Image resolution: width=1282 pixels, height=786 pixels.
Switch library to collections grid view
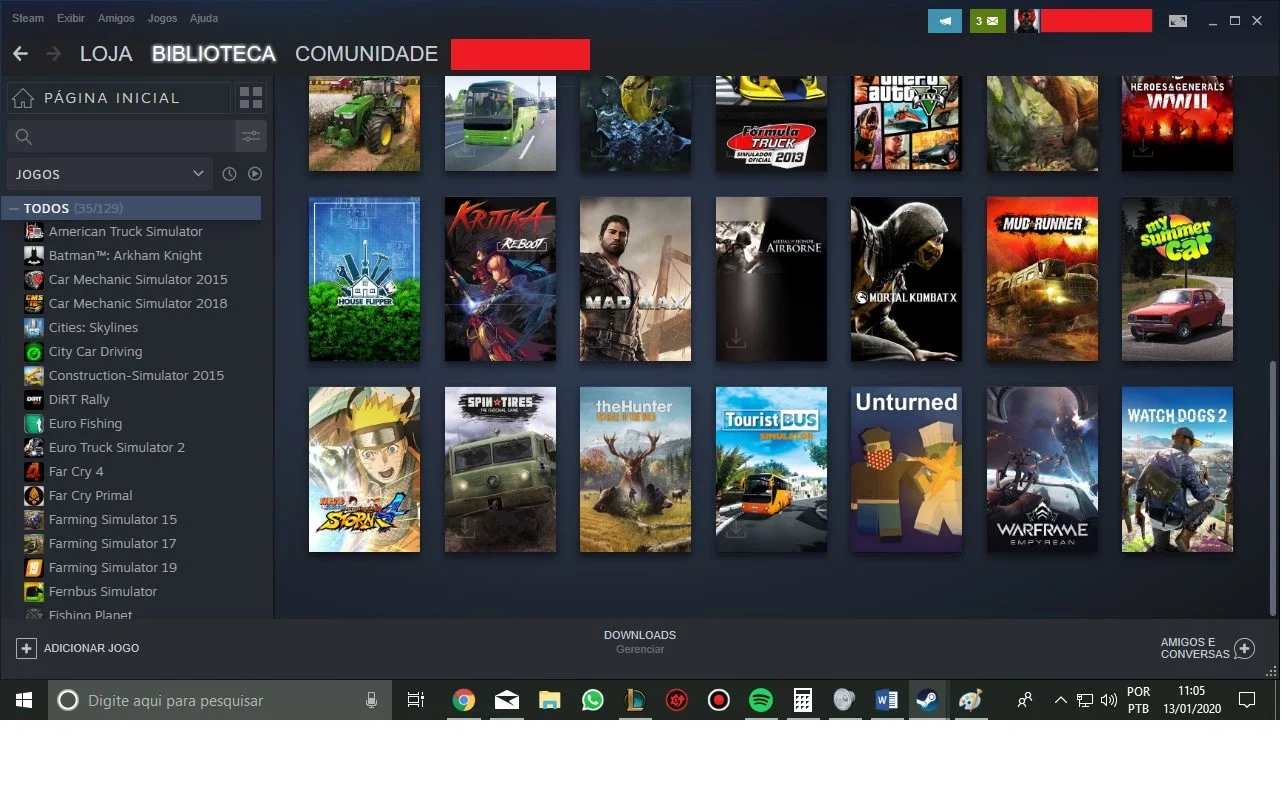pos(251,98)
